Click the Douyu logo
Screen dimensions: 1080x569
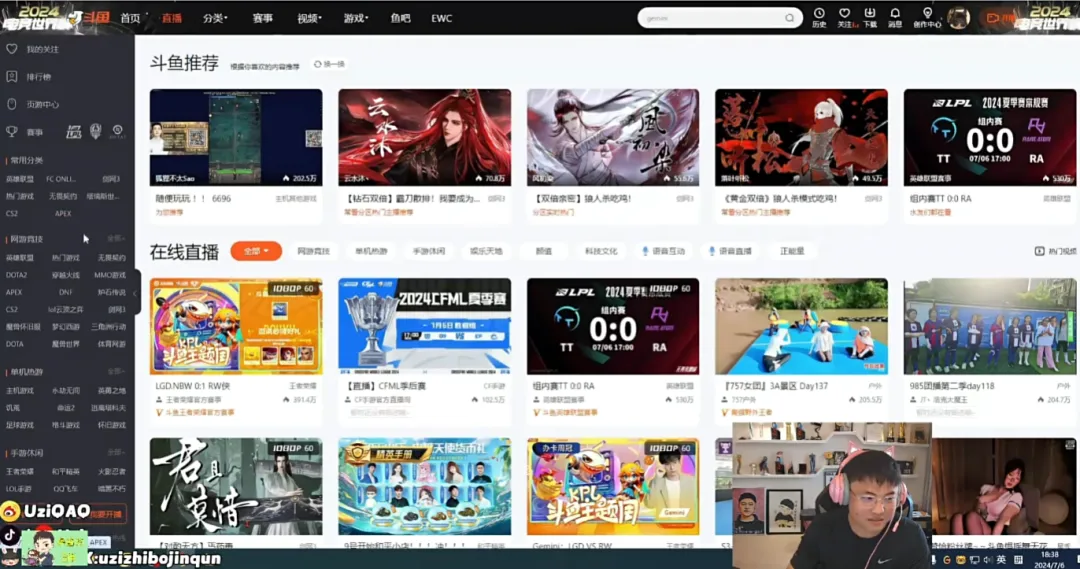(90, 17)
